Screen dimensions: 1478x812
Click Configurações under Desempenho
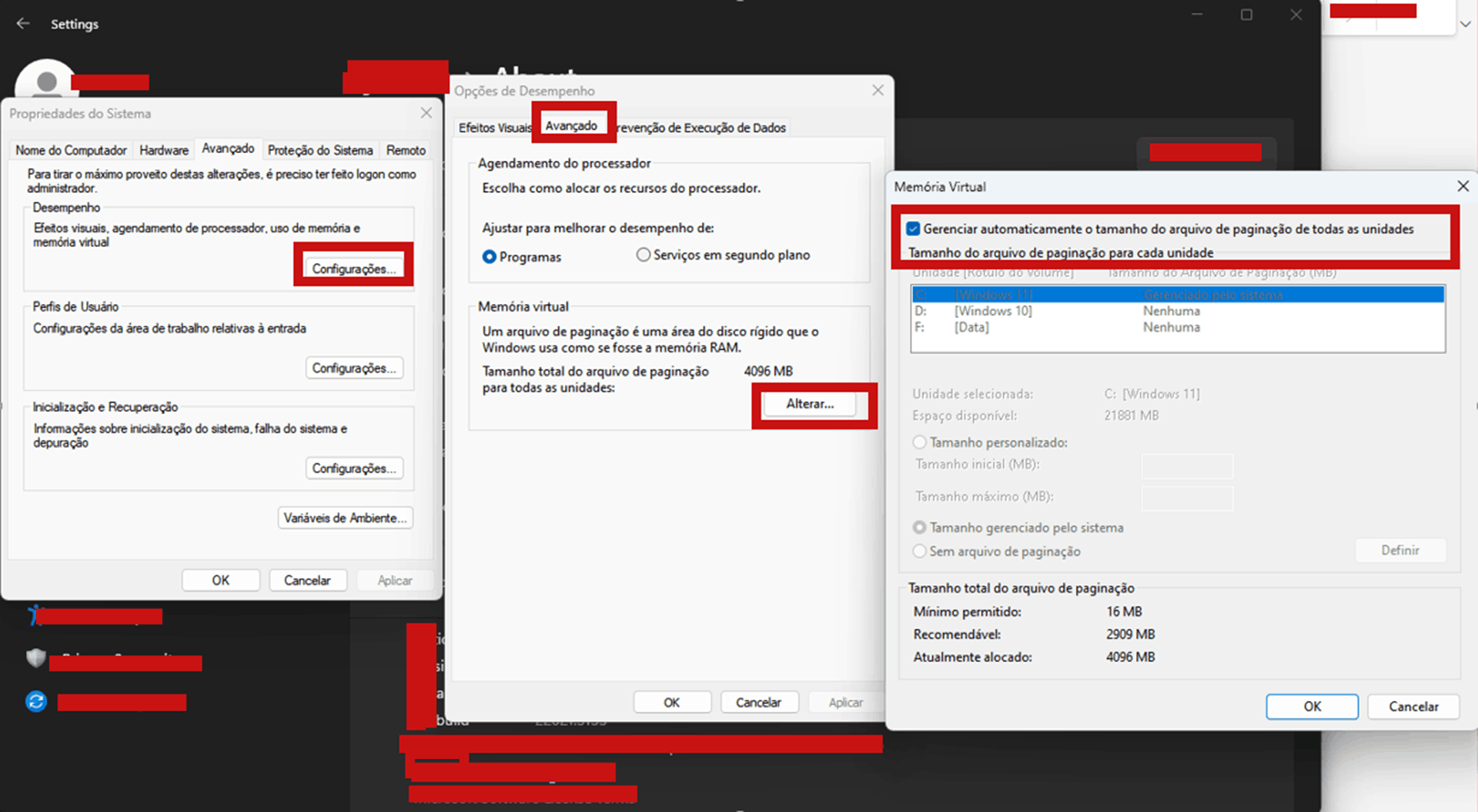pyautogui.click(x=354, y=268)
